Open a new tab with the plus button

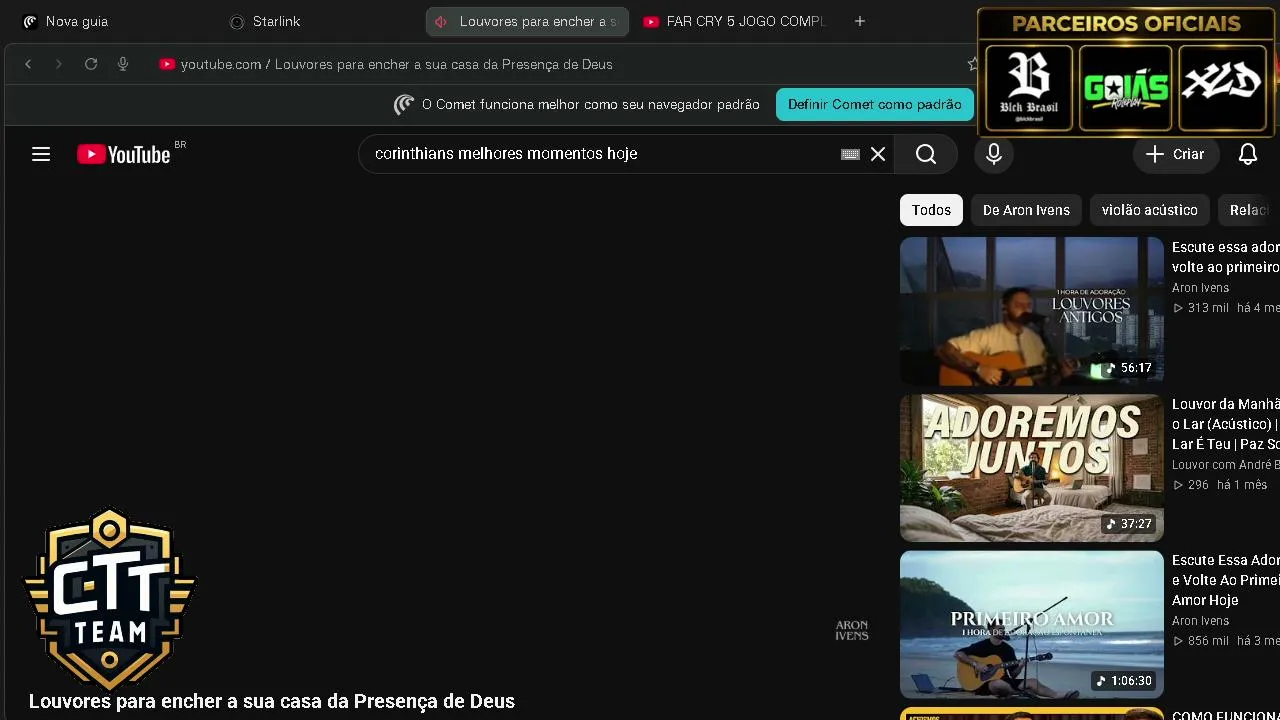(860, 21)
